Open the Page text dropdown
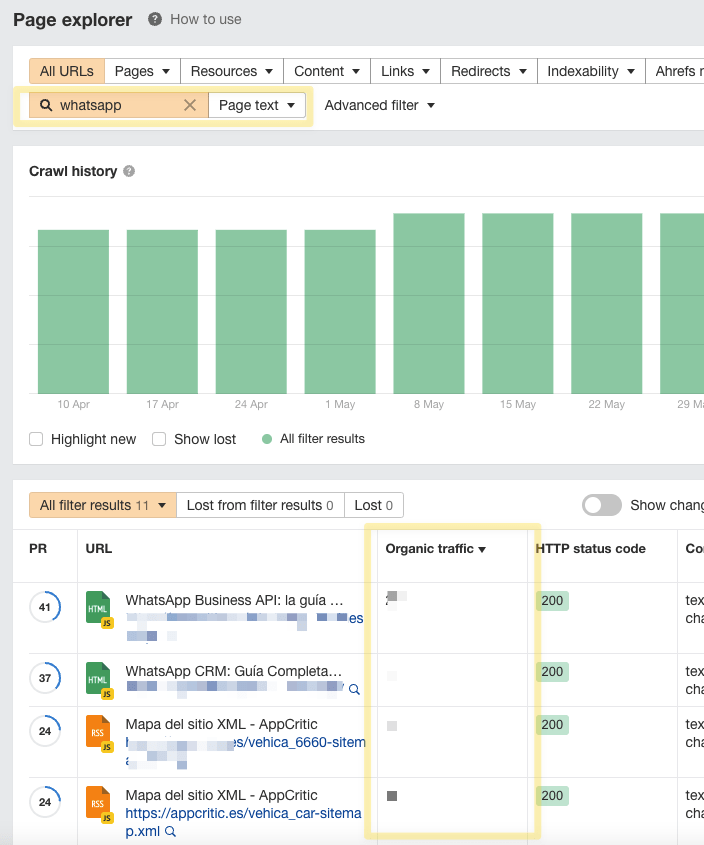Image resolution: width=704 pixels, height=845 pixels. 257,105
